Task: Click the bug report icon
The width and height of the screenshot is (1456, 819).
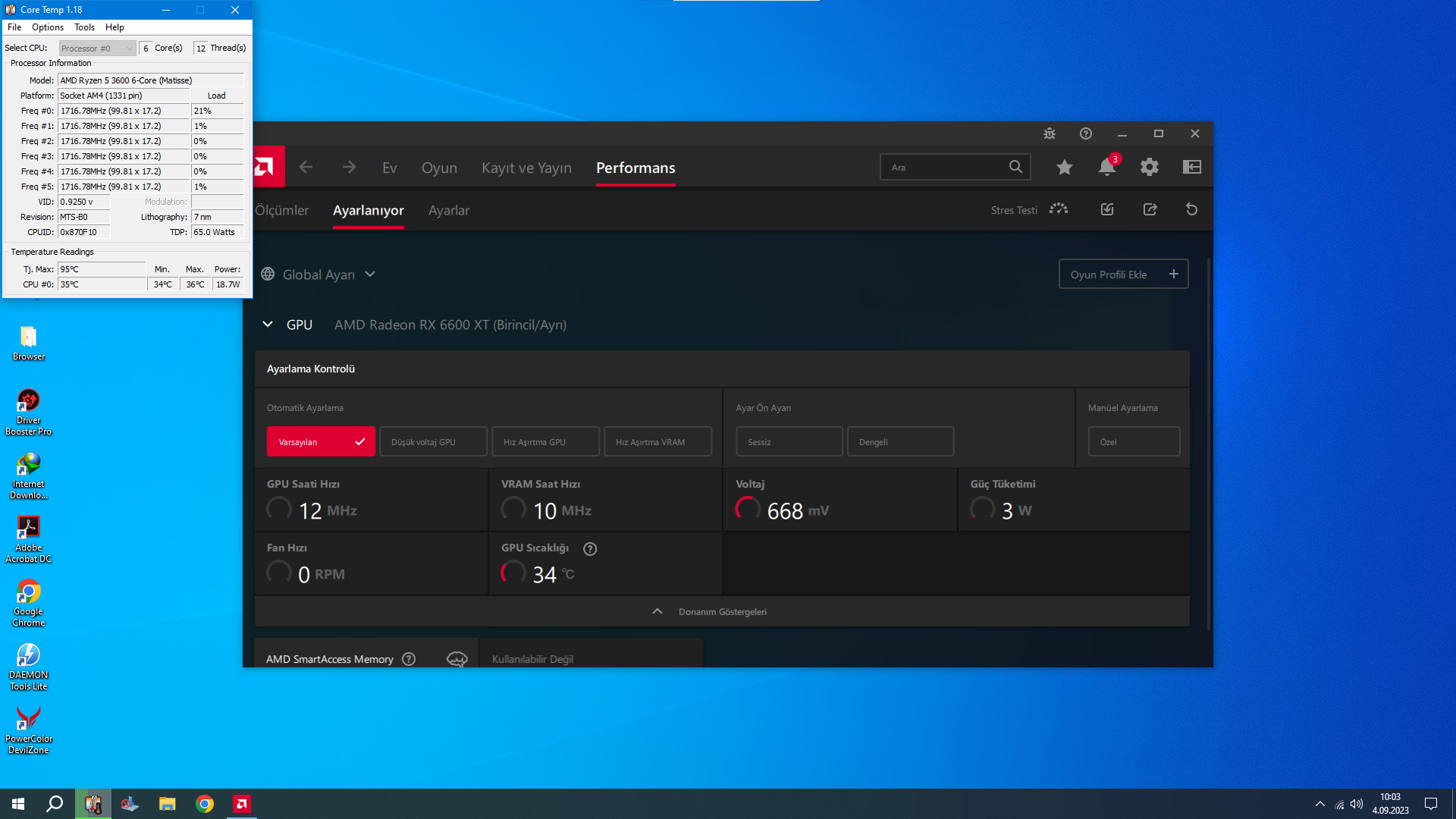Action: [1050, 133]
